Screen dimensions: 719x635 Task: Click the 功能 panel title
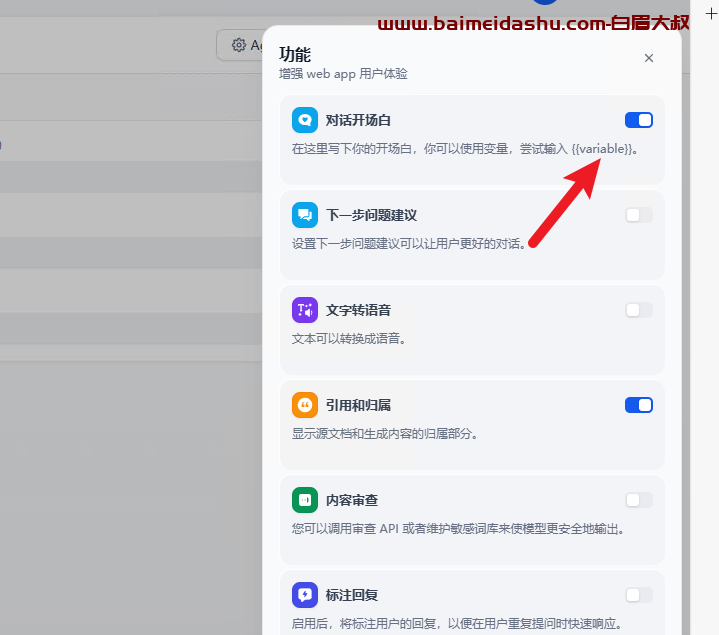[295, 55]
